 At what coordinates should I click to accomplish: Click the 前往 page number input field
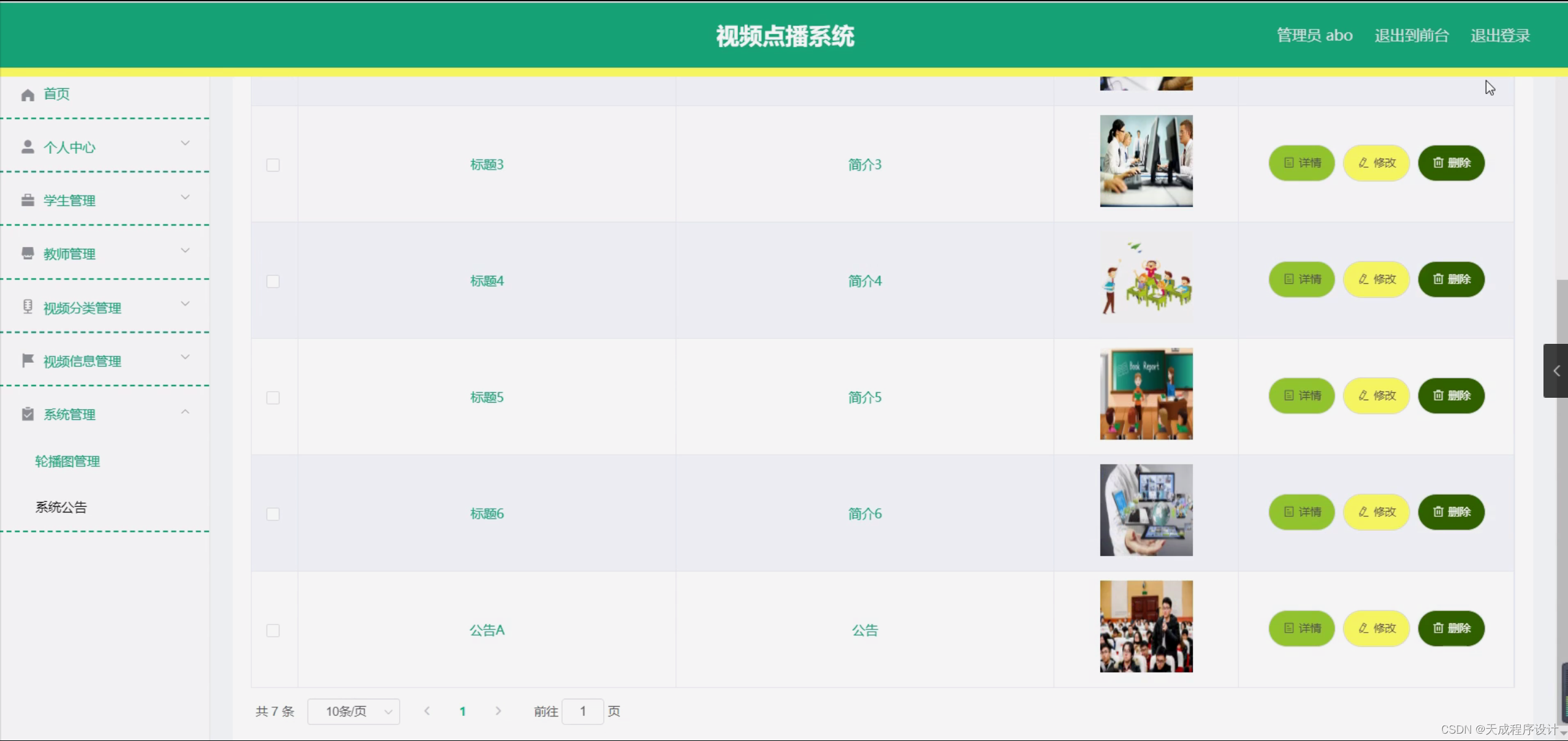(x=582, y=712)
